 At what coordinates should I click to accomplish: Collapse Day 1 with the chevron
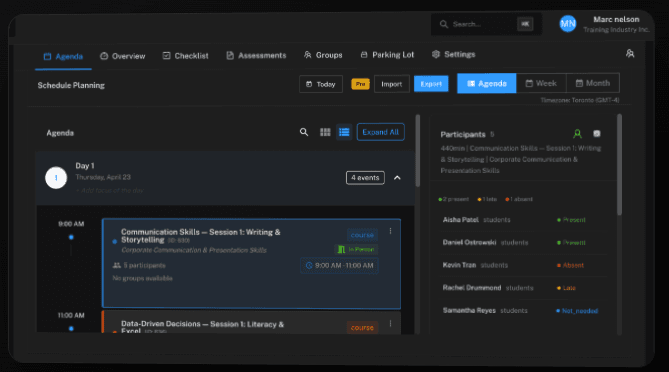(x=397, y=178)
